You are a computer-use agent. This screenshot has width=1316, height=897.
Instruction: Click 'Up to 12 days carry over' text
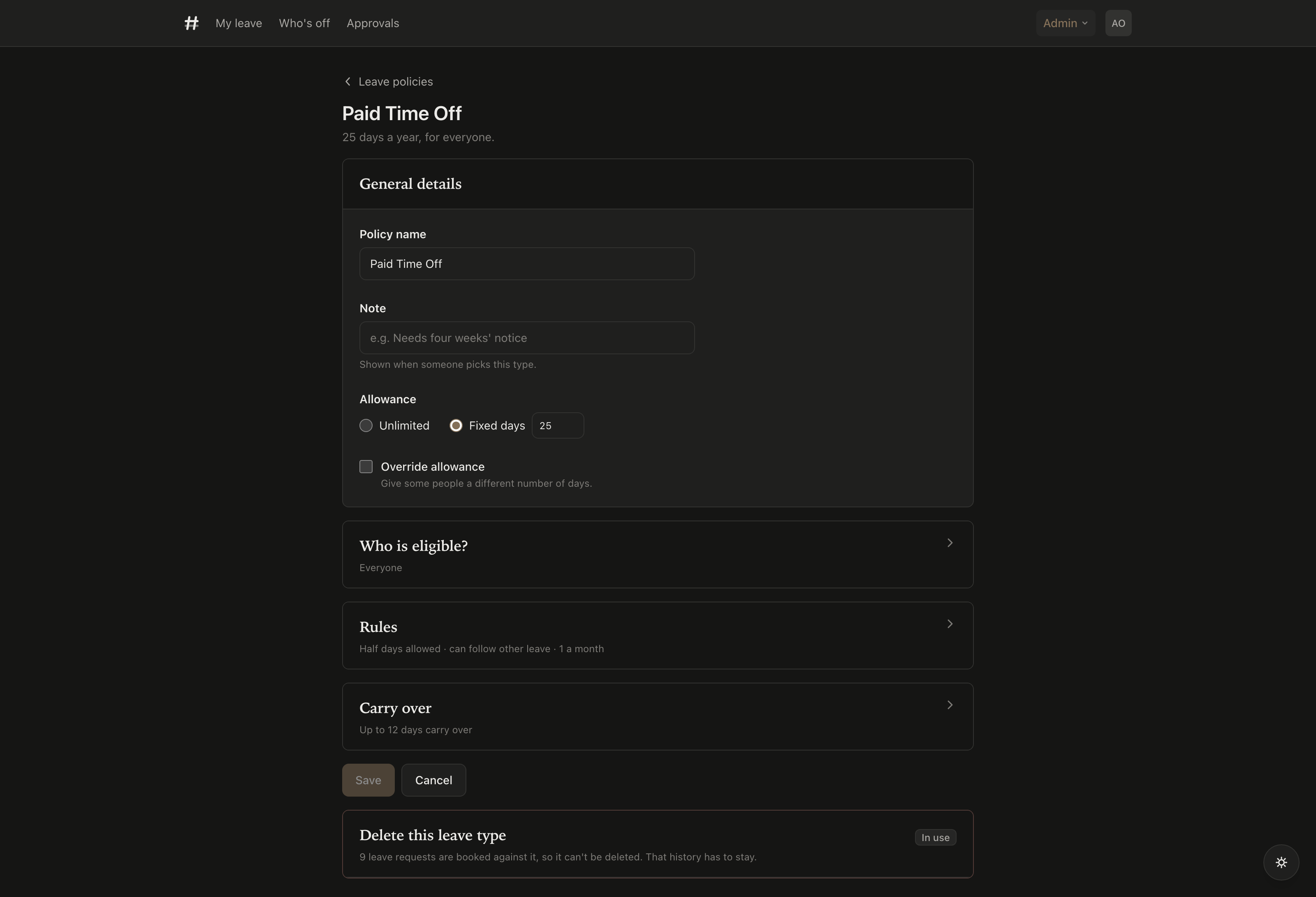coord(416,730)
